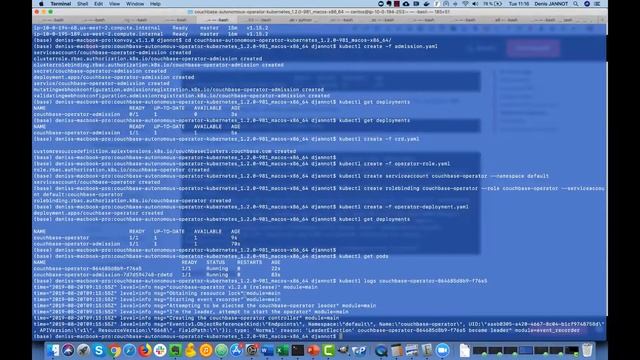Click the volume icon in menu bar

476,4
